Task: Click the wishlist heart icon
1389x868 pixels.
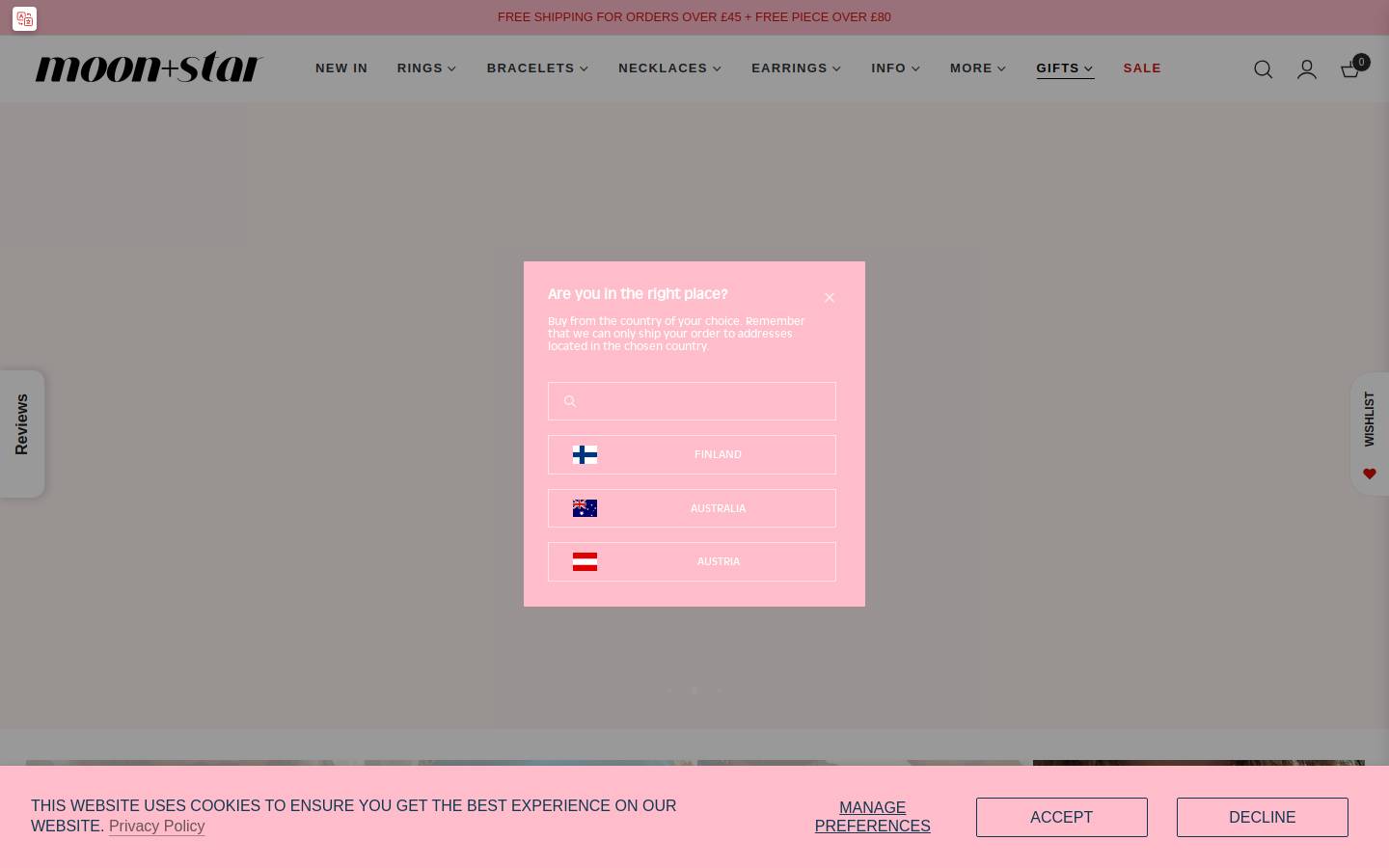Action: click(x=1370, y=474)
